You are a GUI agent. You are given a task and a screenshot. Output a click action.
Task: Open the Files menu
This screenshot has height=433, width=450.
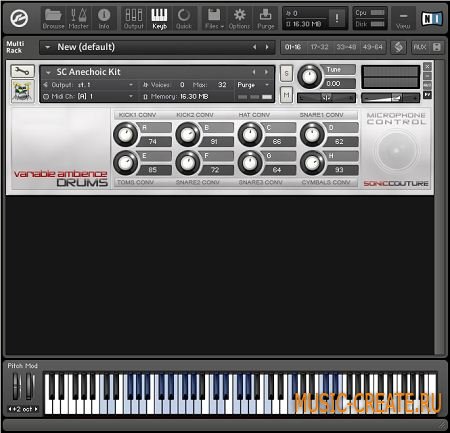(214, 19)
